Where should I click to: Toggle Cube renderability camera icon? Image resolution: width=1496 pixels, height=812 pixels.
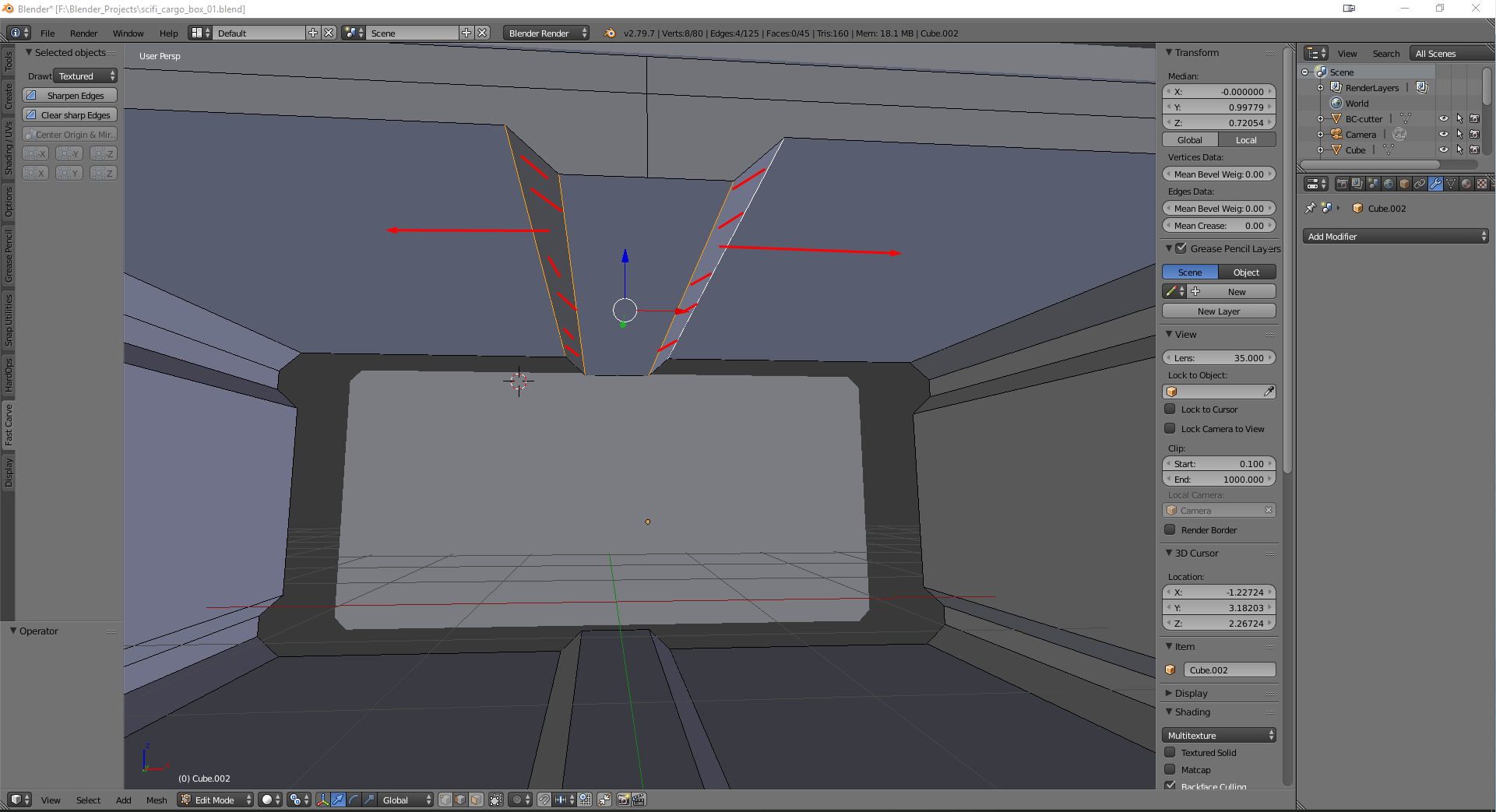click(x=1474, y=149)
